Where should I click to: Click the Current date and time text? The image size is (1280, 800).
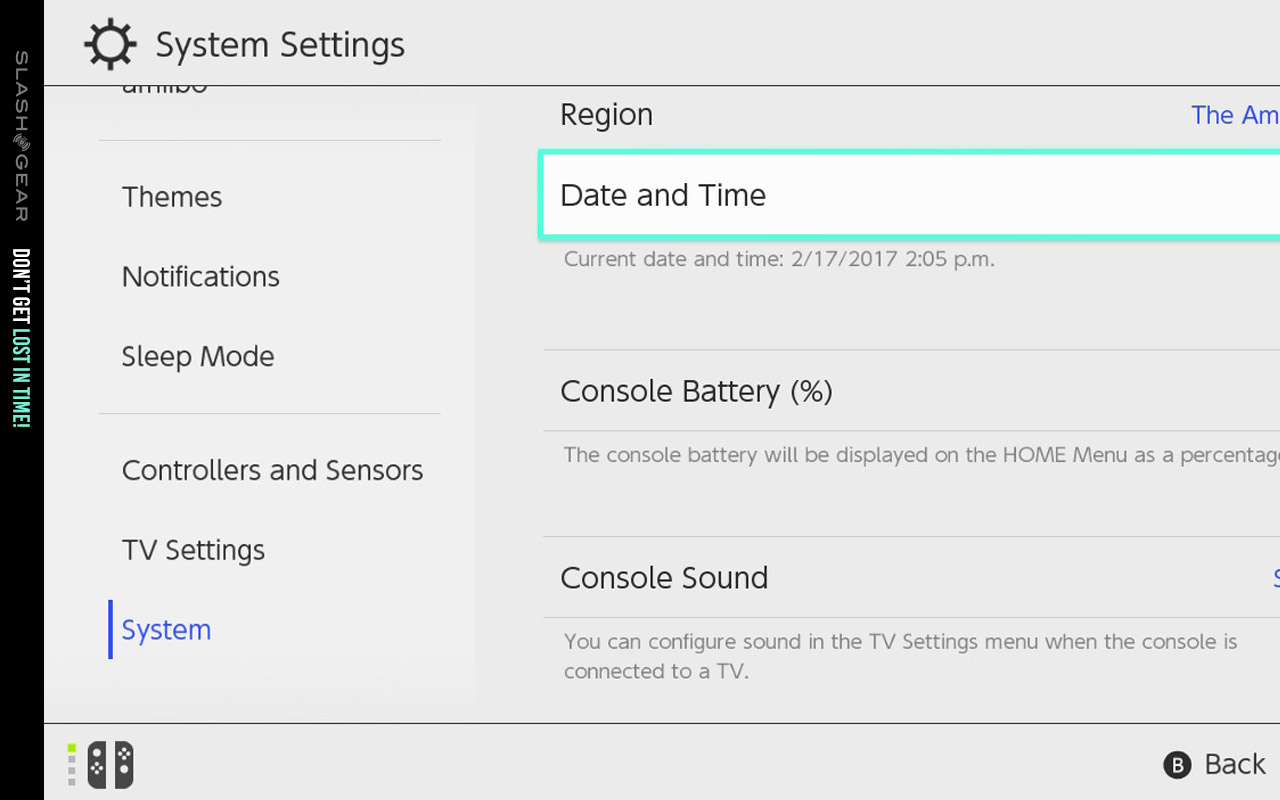coord(779,259)
